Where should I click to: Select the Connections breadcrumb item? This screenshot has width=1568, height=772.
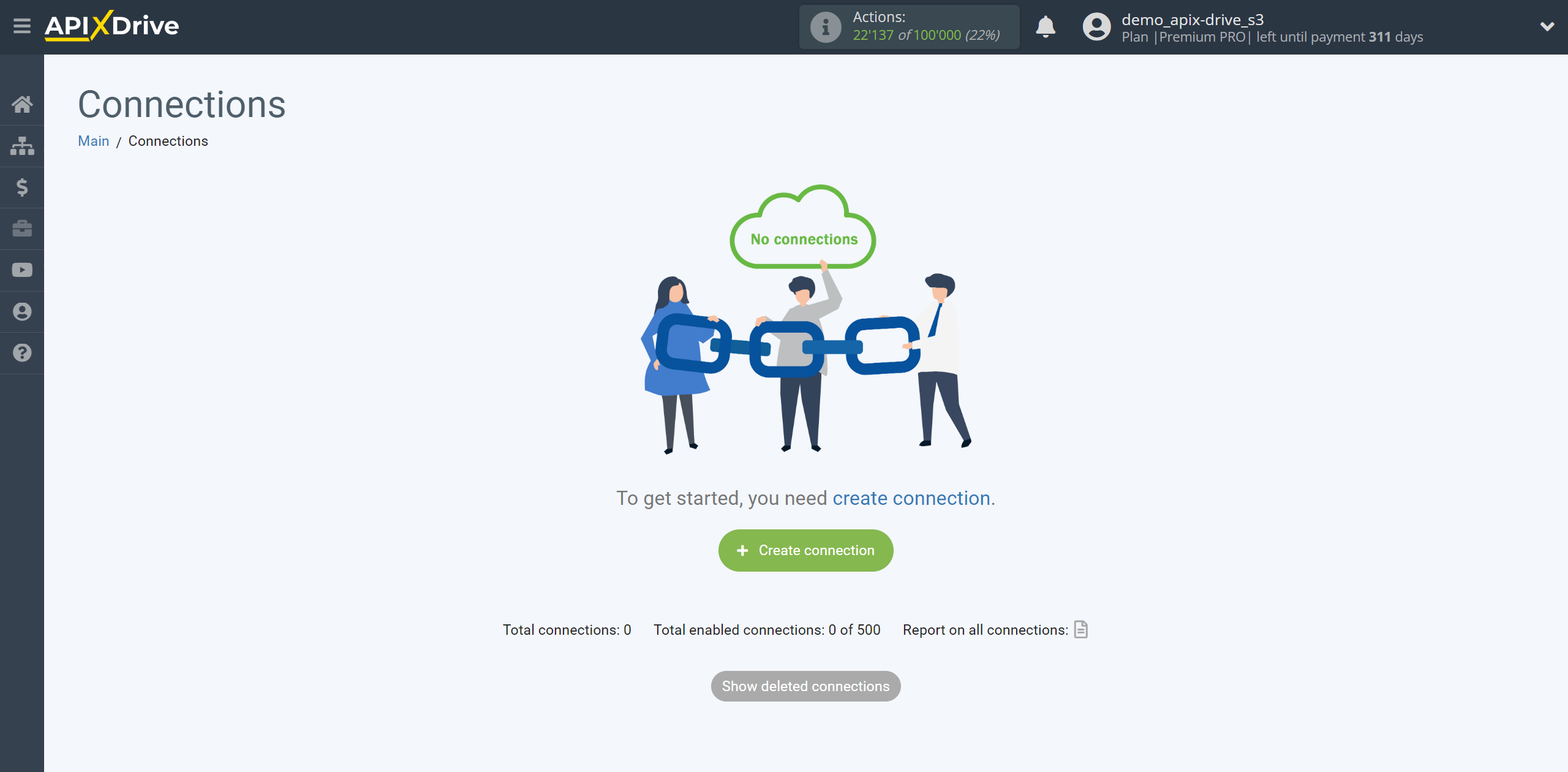(167, 141)
